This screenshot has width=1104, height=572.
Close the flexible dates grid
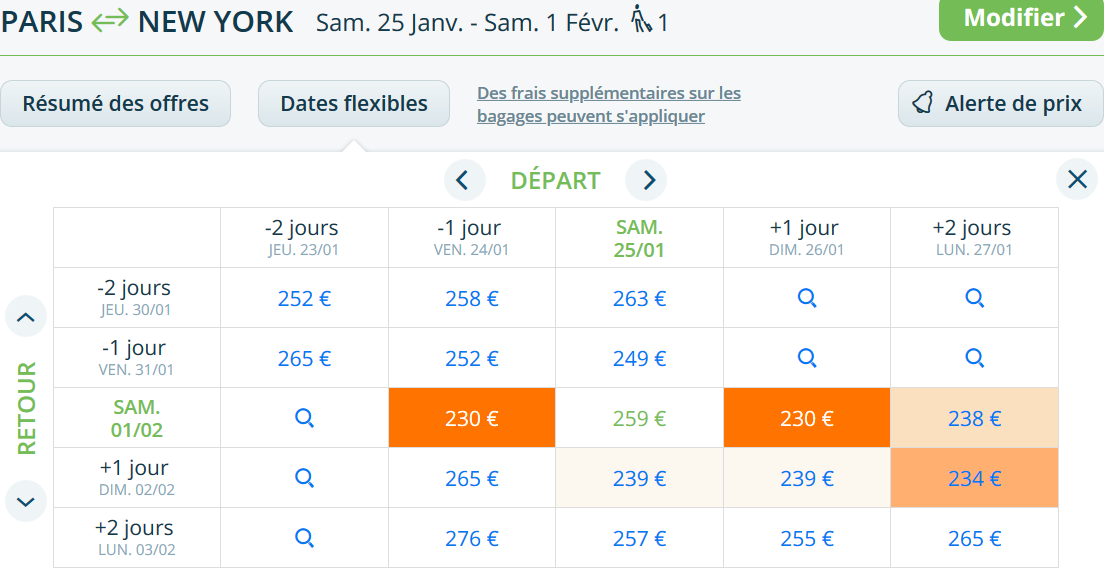[1077, 180]
